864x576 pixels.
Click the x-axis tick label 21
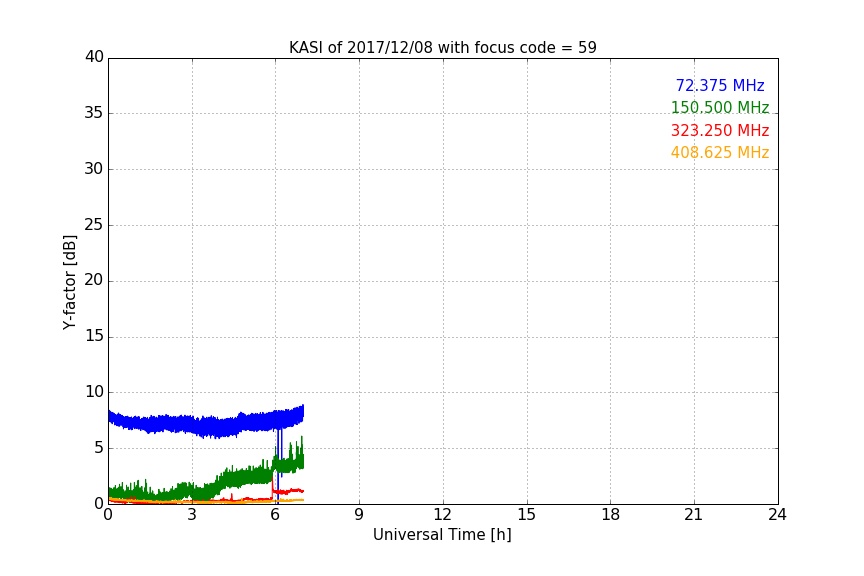694,515
